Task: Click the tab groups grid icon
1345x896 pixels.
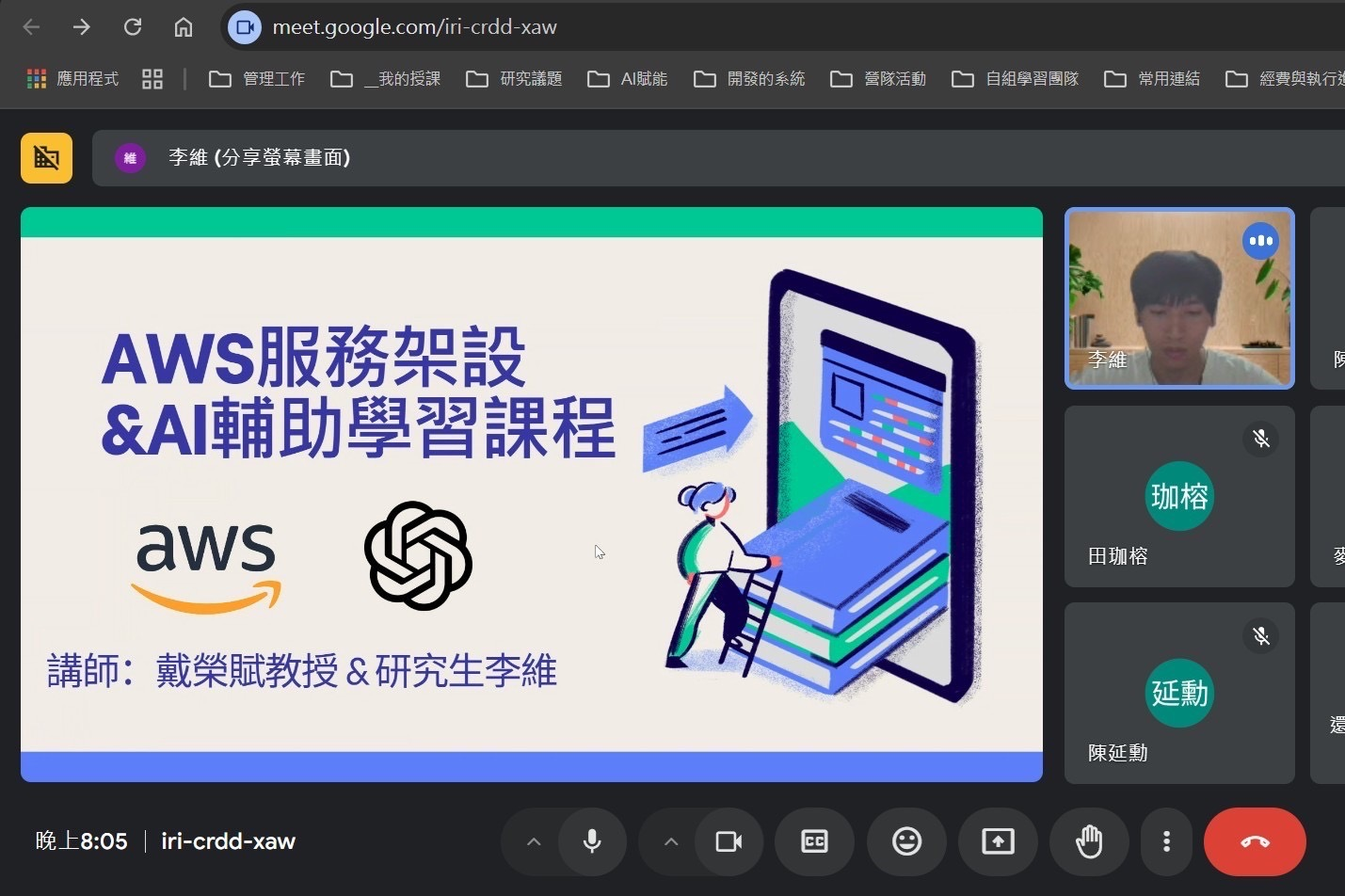Action: [152, 79]
